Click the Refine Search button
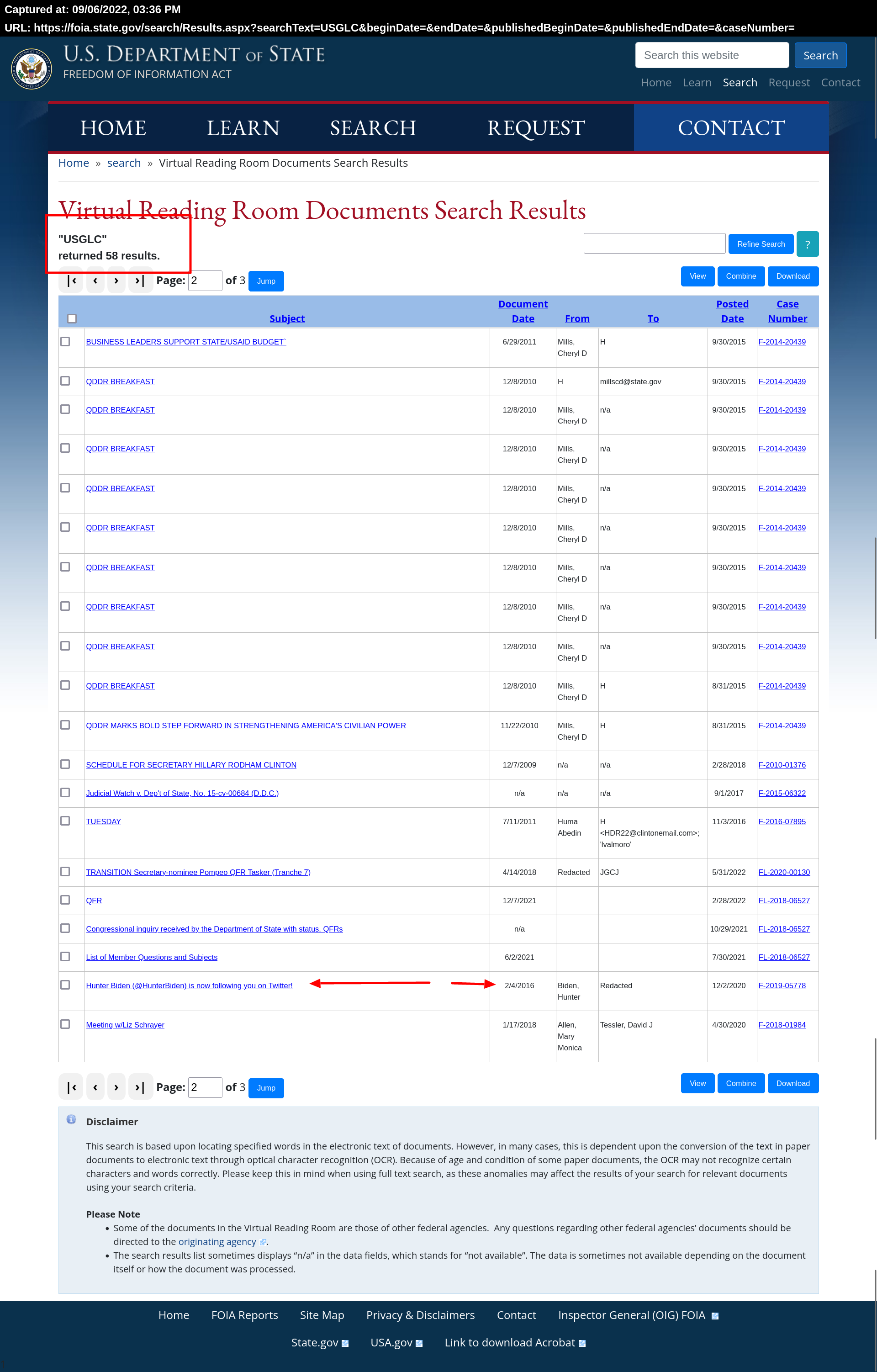Viewport: 877px width, 1372px height. coord(760,244)
